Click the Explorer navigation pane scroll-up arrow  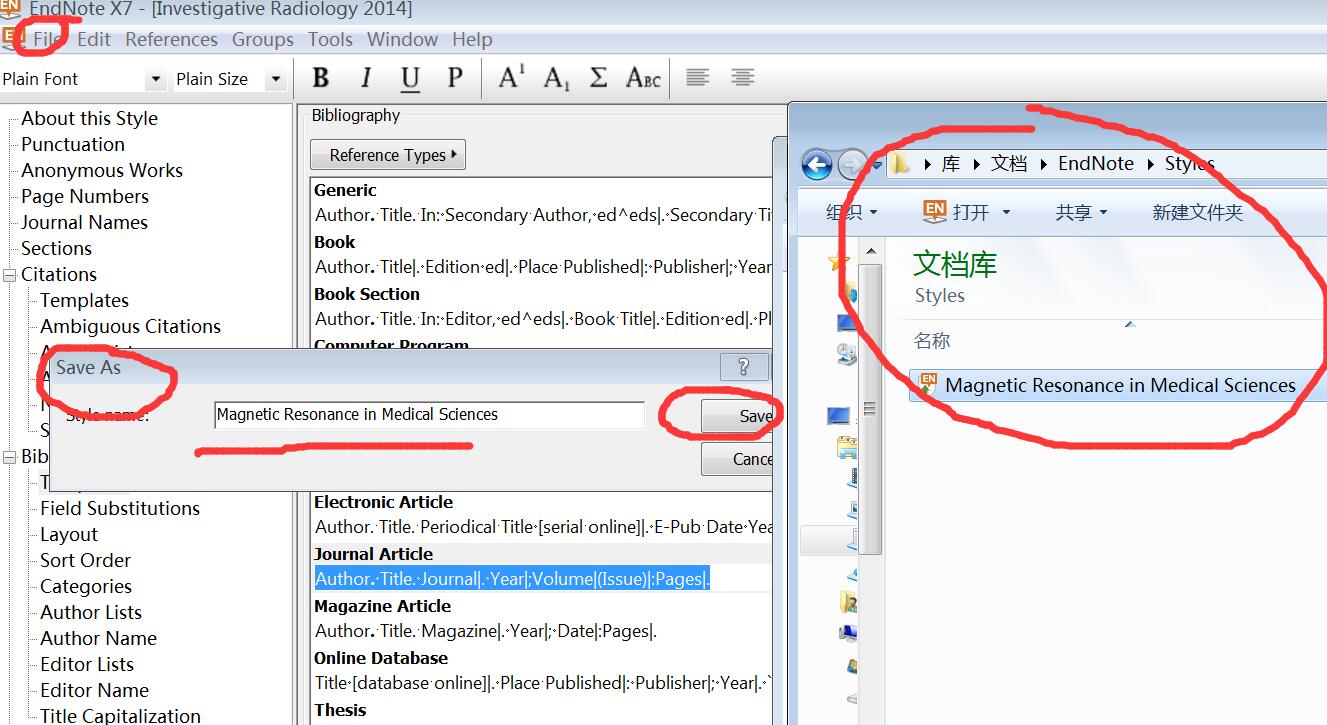pyautogui.click(x=870, y=250)
